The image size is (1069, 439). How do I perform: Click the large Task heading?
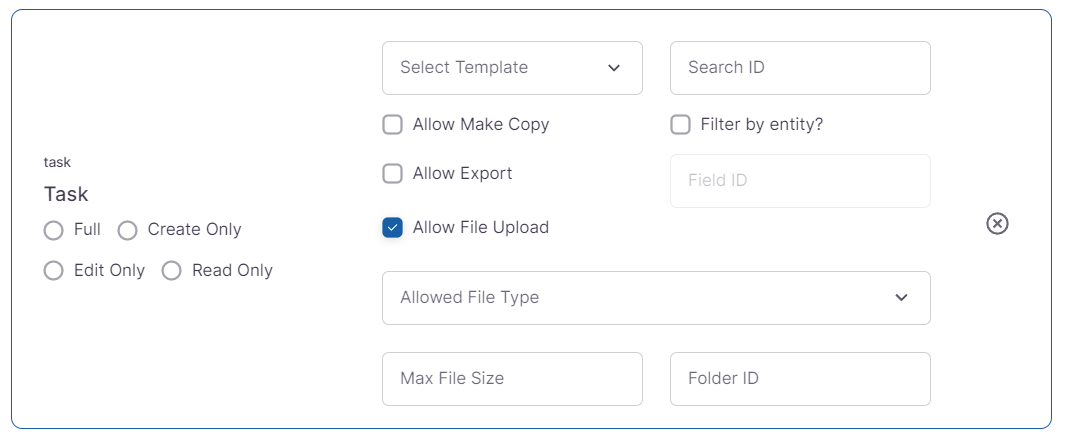[66, 194]
